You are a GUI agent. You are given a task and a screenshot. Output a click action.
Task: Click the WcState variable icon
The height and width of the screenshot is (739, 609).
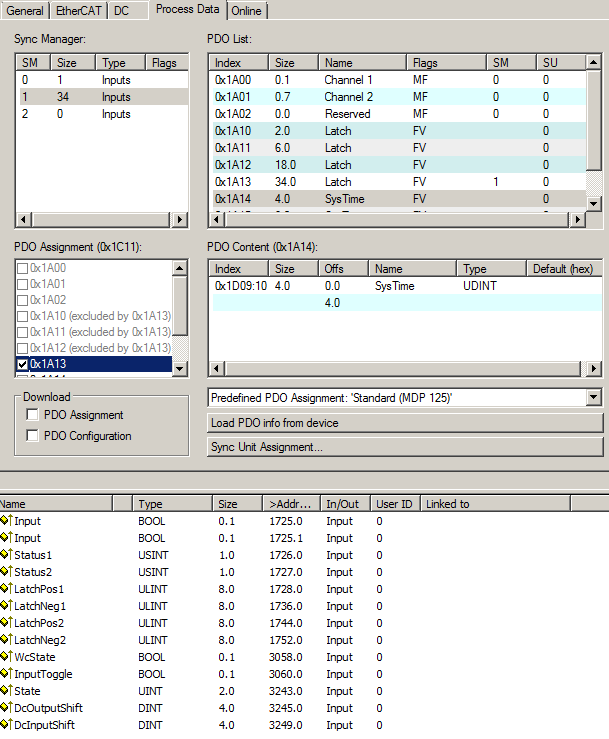[x=6, y=656]
